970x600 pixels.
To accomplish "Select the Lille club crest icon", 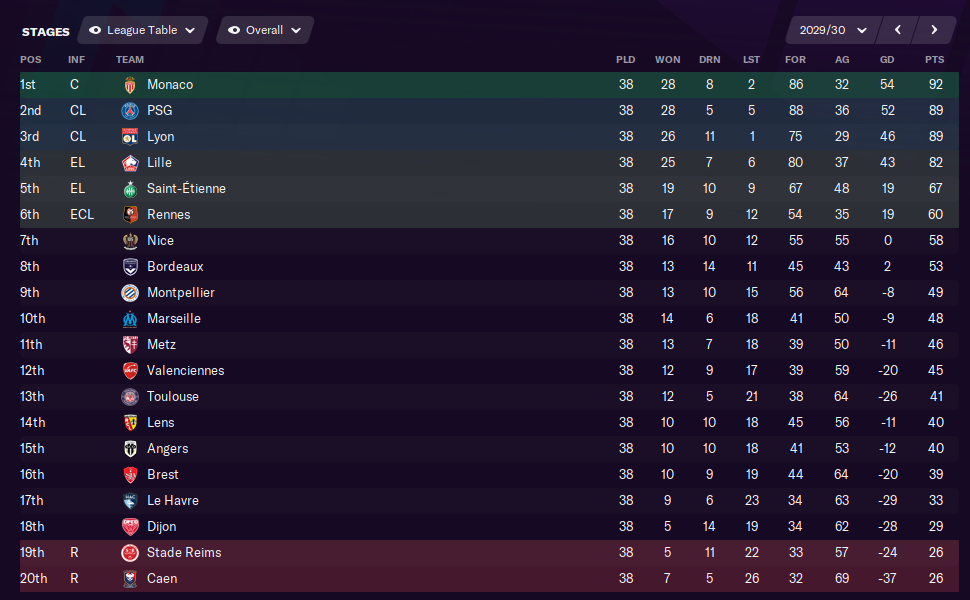I will 130,163.
